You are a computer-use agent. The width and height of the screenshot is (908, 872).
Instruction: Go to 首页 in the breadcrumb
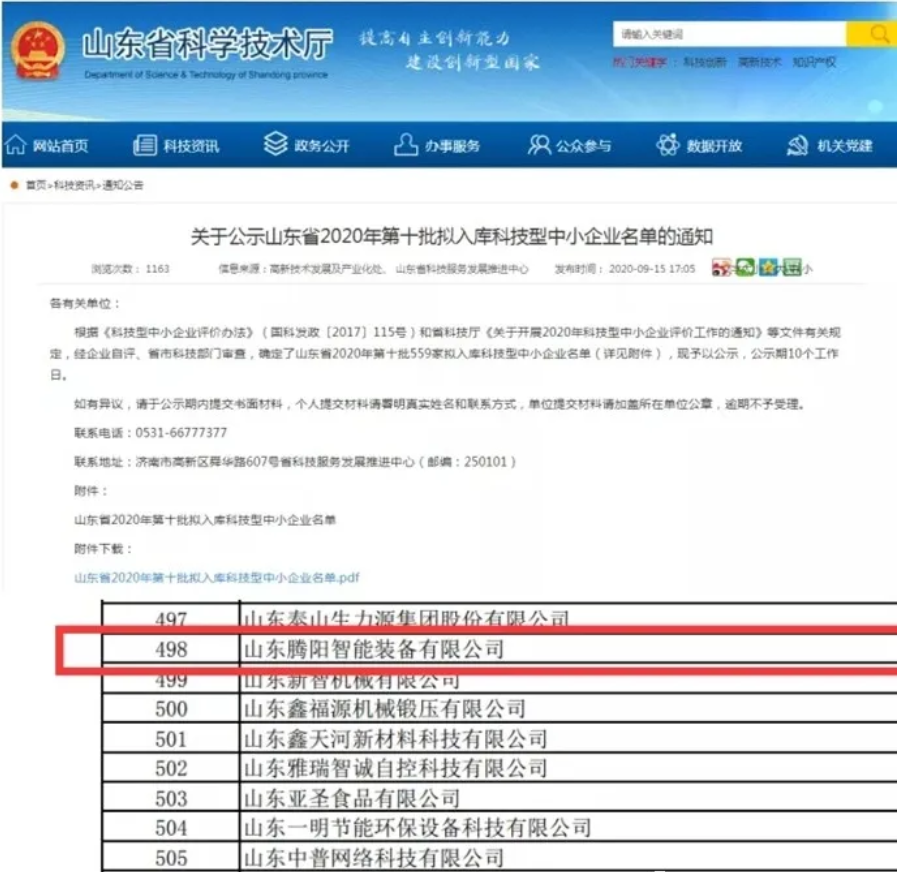point(36,185)
